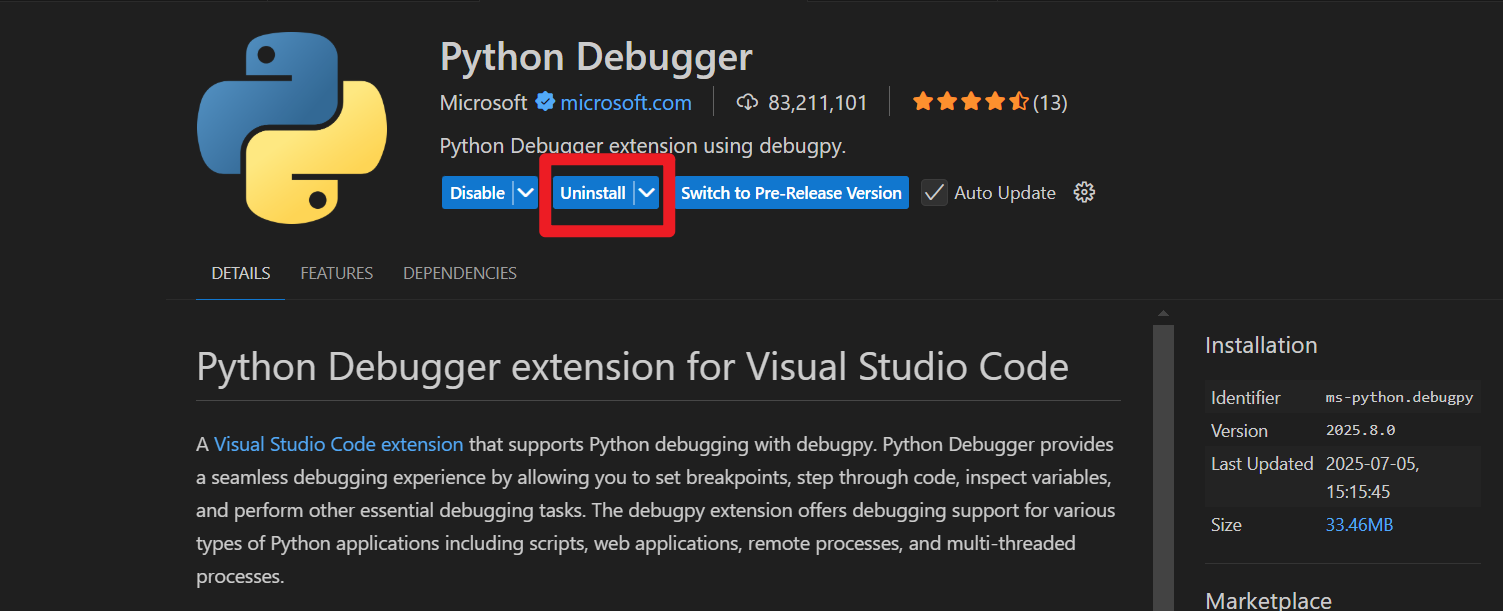Open the Uninstall dropdown arrow
Viewport: 1503px width, 611px height.
[647, 192]
